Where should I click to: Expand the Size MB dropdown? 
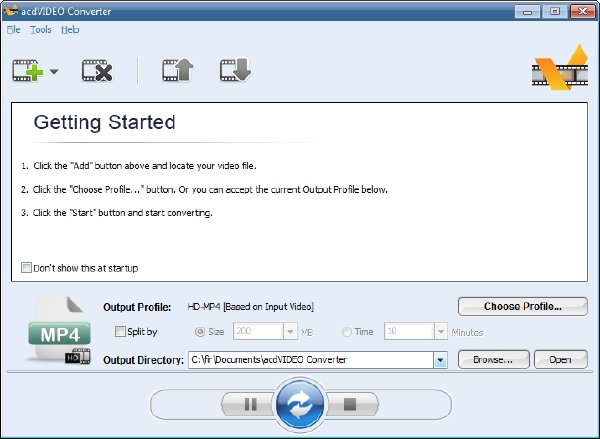click(290, 331)
